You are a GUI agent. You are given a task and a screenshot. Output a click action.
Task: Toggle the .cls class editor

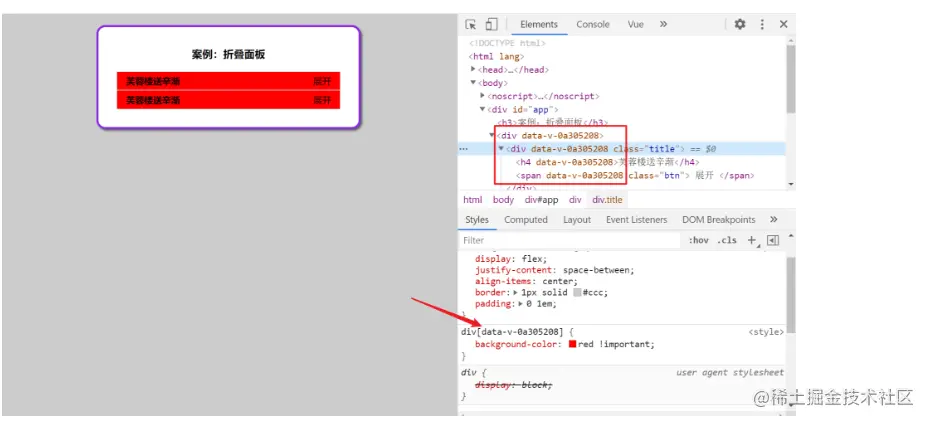pyautogui.click(x=727, y=240)
